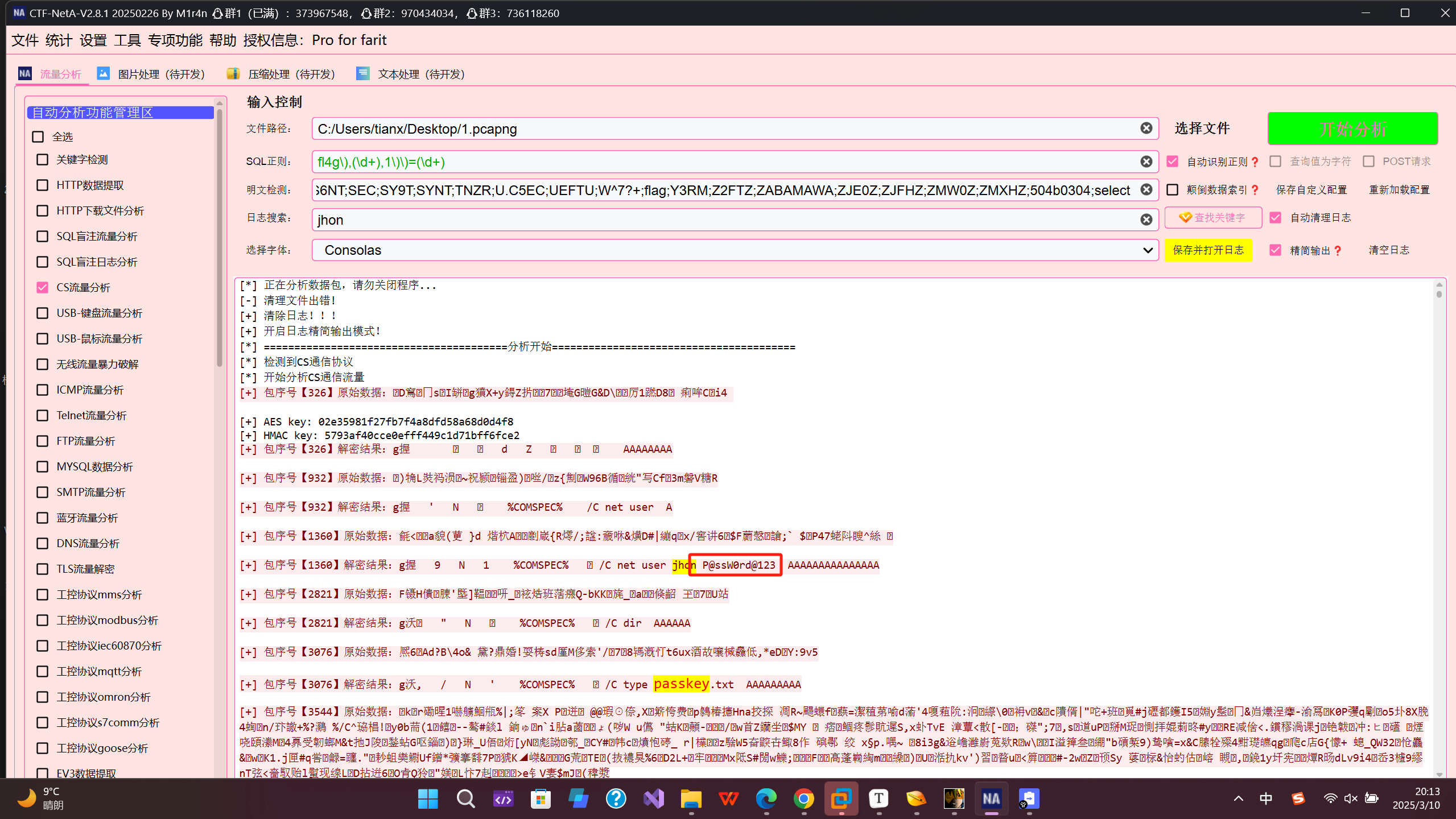Clear the 明文检测 field

coord(1146,189)
